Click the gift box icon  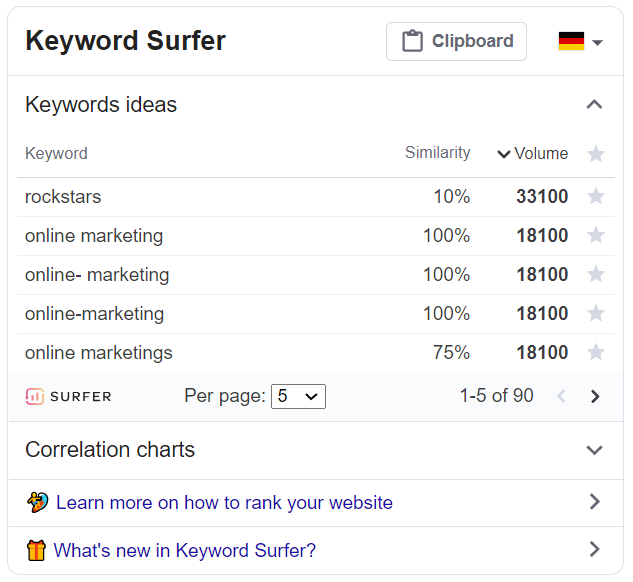[x=36, y=551]
